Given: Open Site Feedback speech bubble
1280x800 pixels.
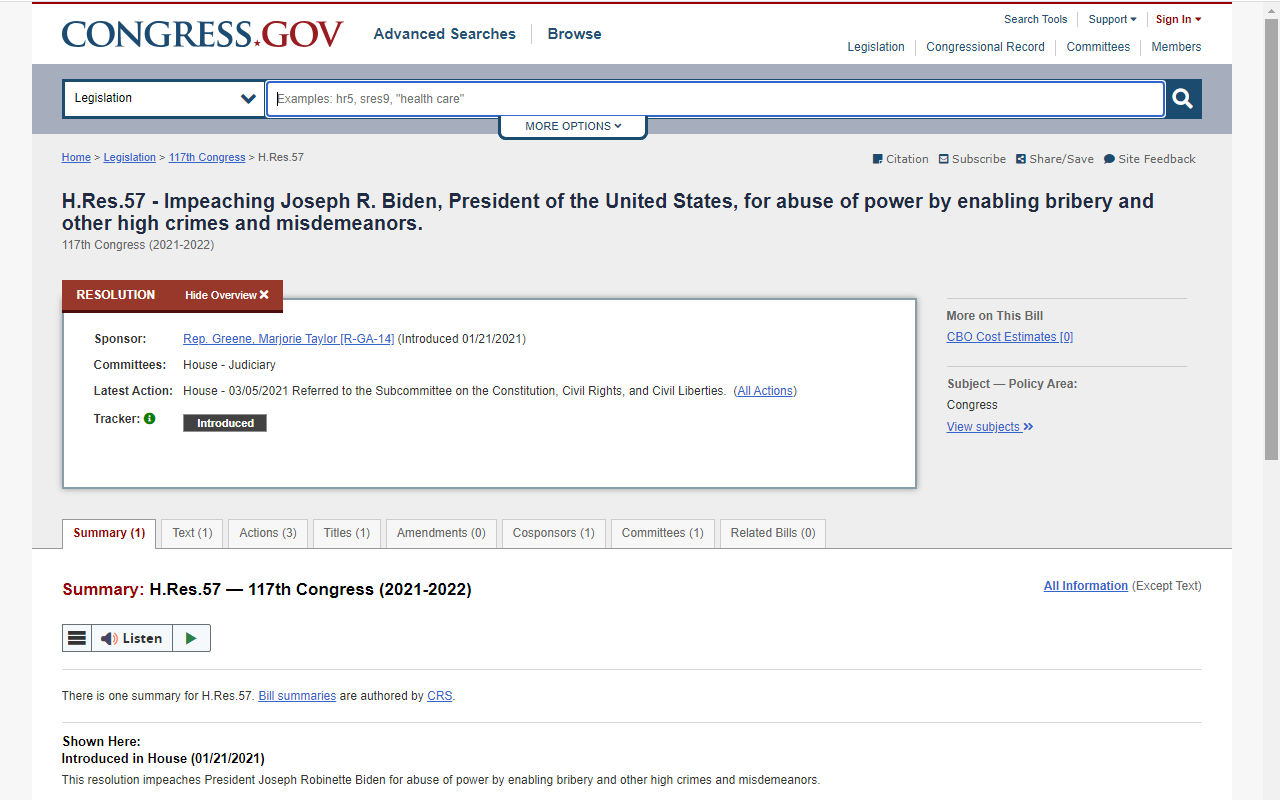Looking at the screenshot, I should click(1110, 159).
